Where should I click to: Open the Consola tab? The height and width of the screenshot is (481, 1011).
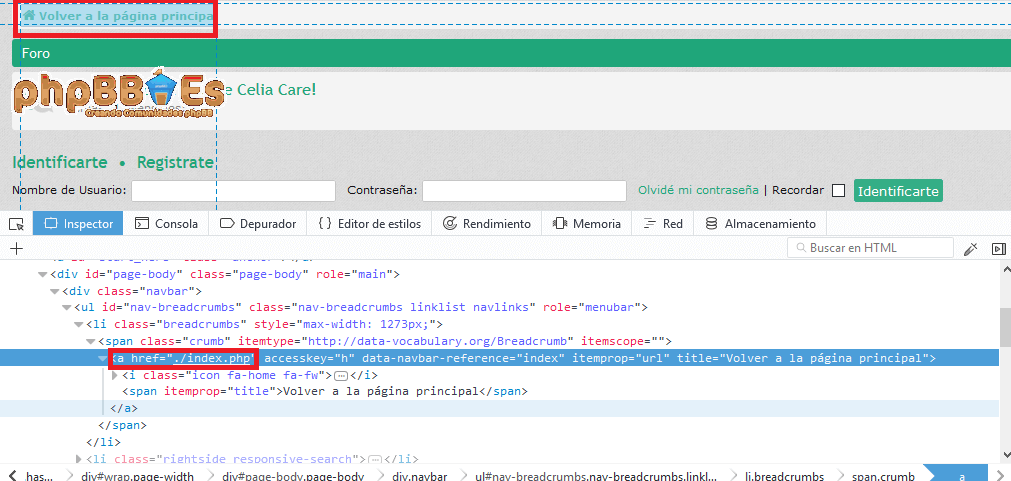click(x=166, y=224)
